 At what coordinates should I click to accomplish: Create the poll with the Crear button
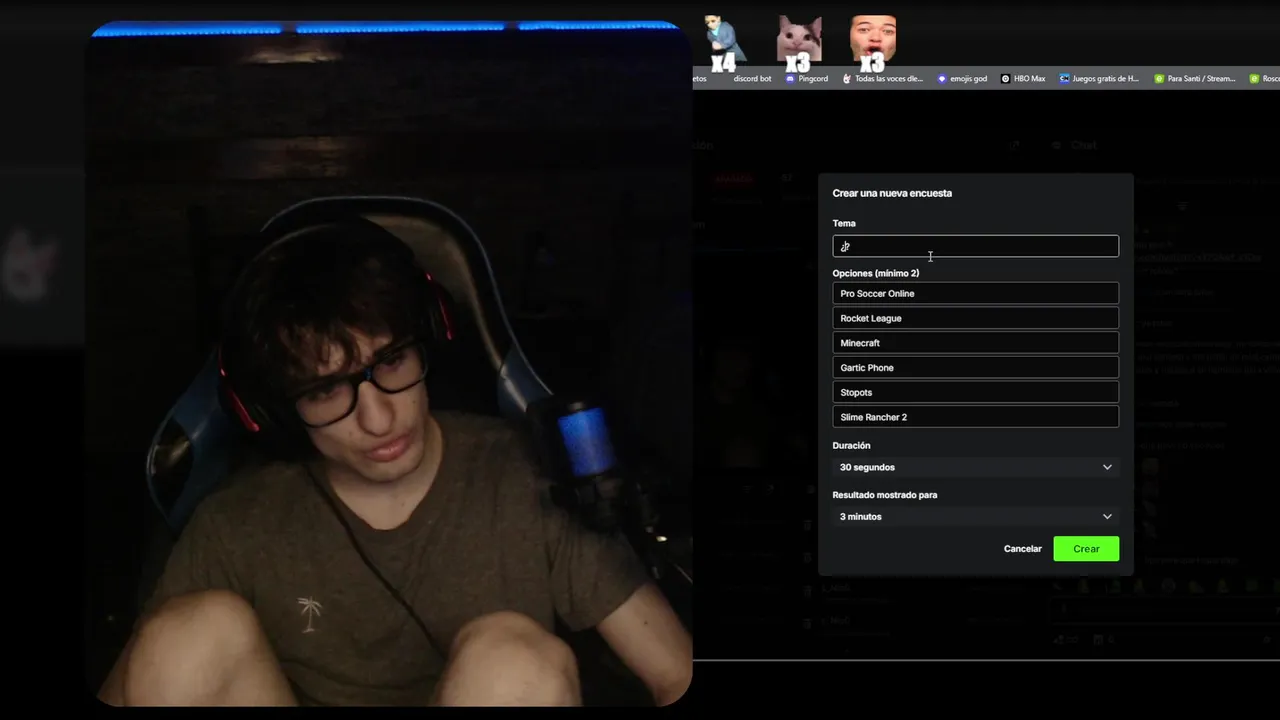click(x=1086, y=549)
